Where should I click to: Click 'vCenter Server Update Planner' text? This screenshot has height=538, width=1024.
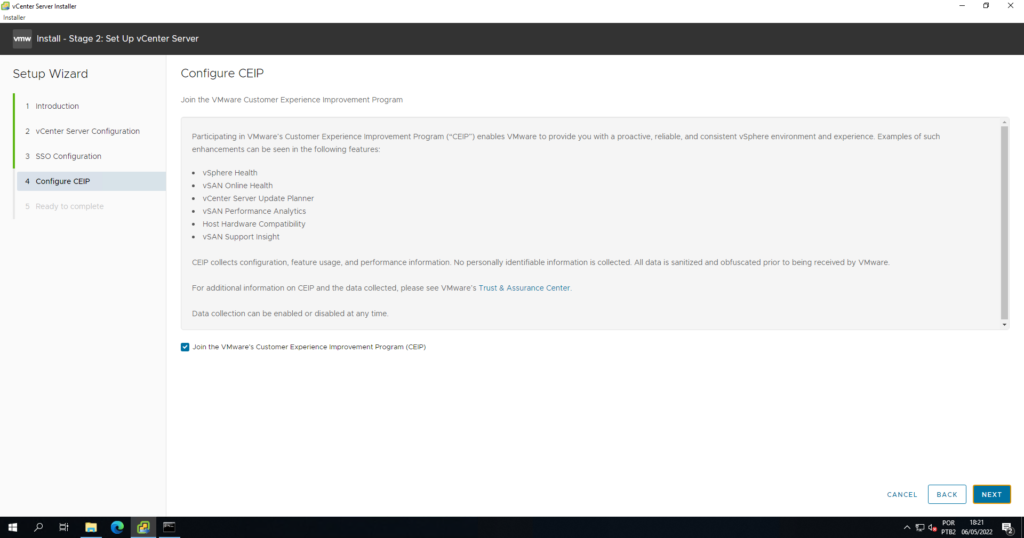[258, 198]
